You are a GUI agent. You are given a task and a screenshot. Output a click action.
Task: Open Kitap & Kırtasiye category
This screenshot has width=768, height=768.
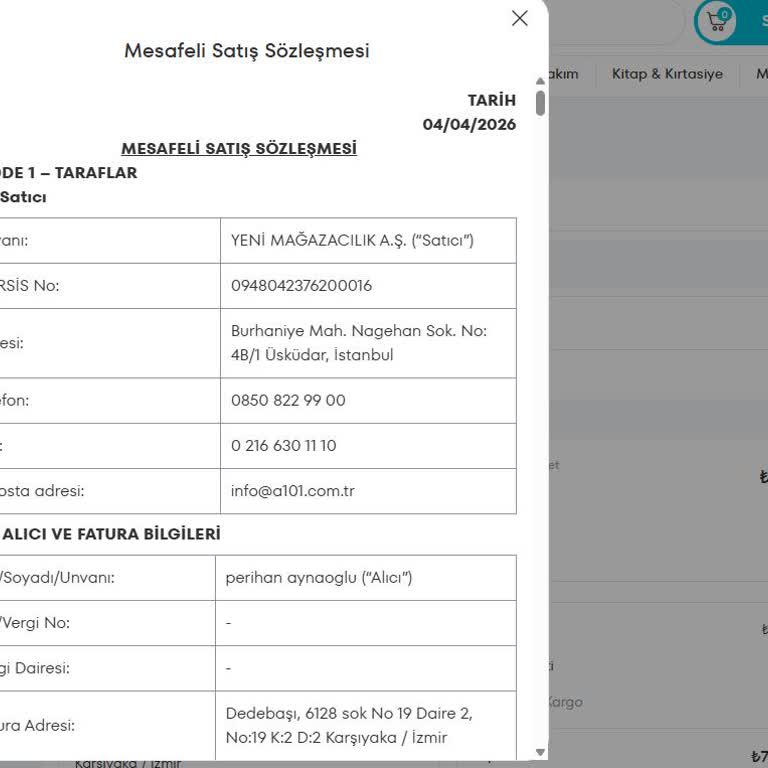[x=667, y=74]
